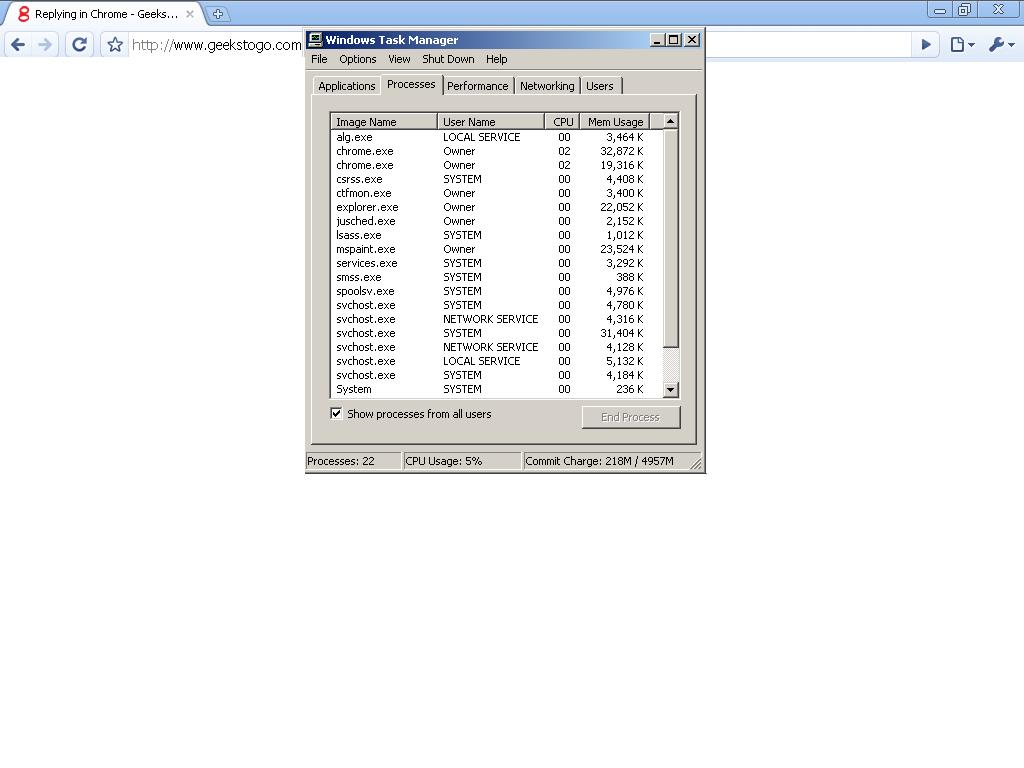
Task: Select the svchost.exe row using 5,132 K
Action: [x=496, y=361]
